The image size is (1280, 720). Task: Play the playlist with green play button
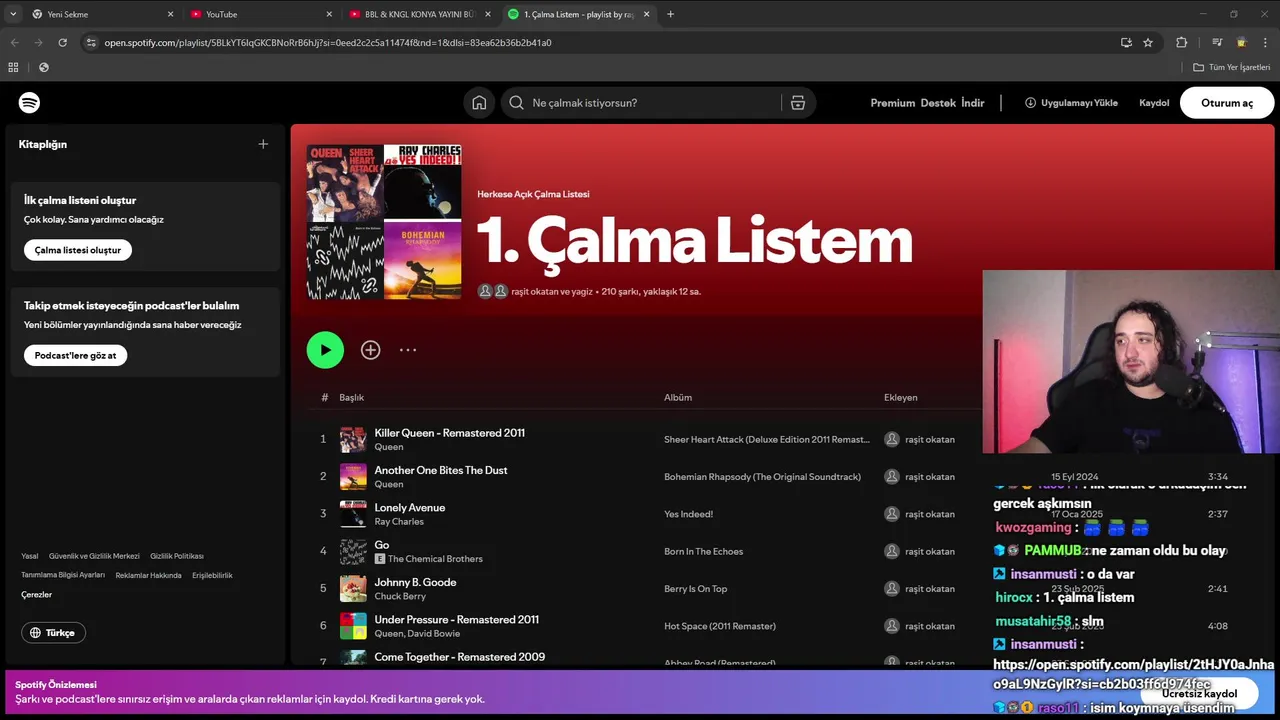pyautogui.click(x=325, y=350)
